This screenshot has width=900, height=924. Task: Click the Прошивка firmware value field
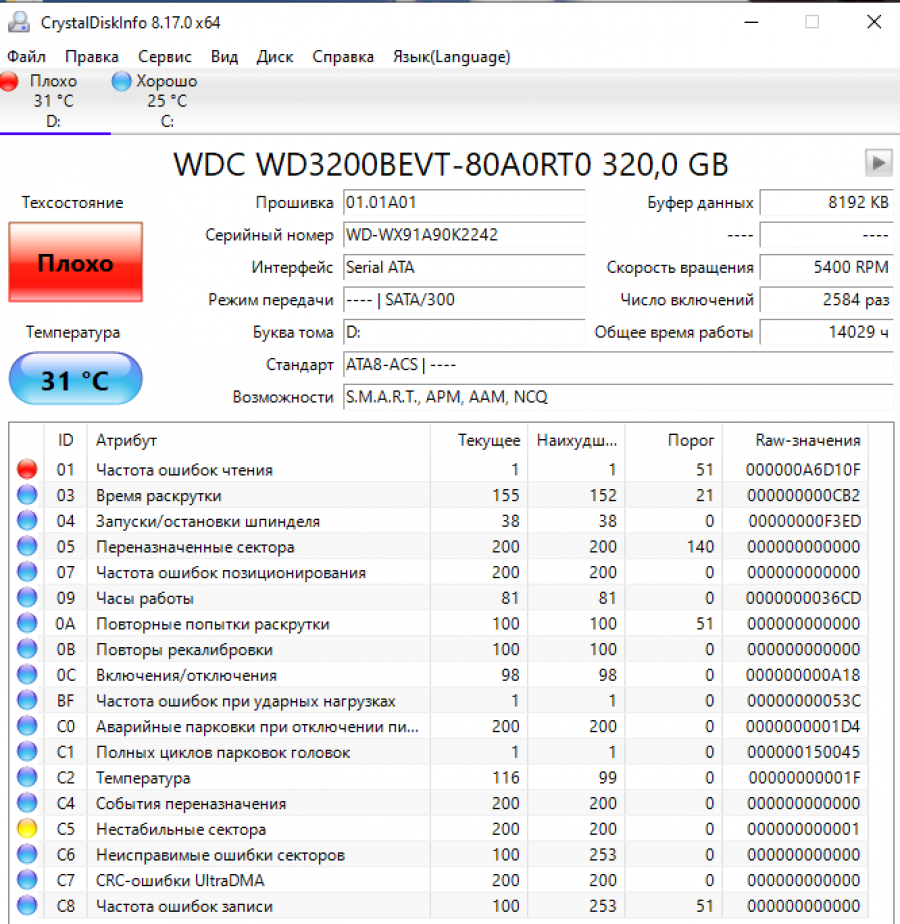coord(463,203)
